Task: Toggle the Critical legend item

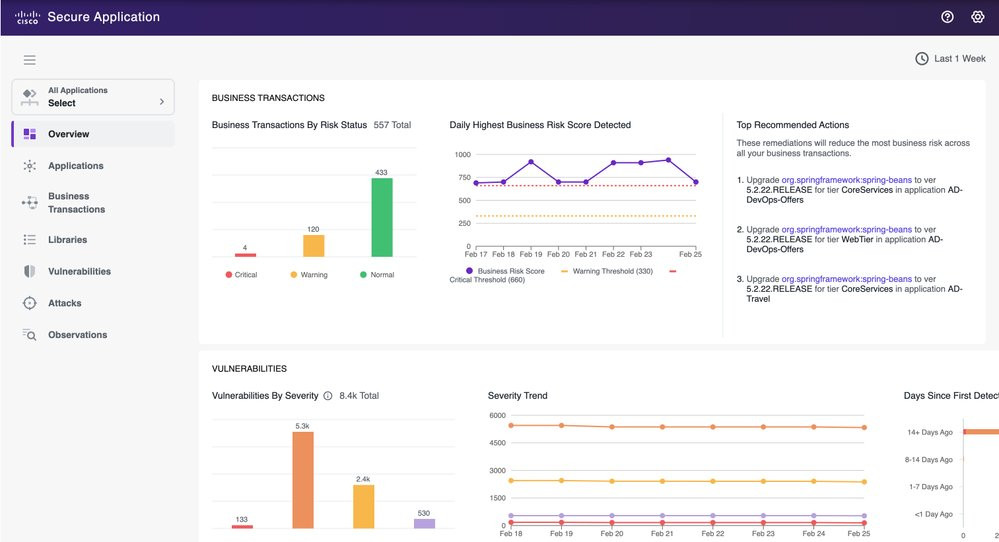Action: click(x=241, y=275)
